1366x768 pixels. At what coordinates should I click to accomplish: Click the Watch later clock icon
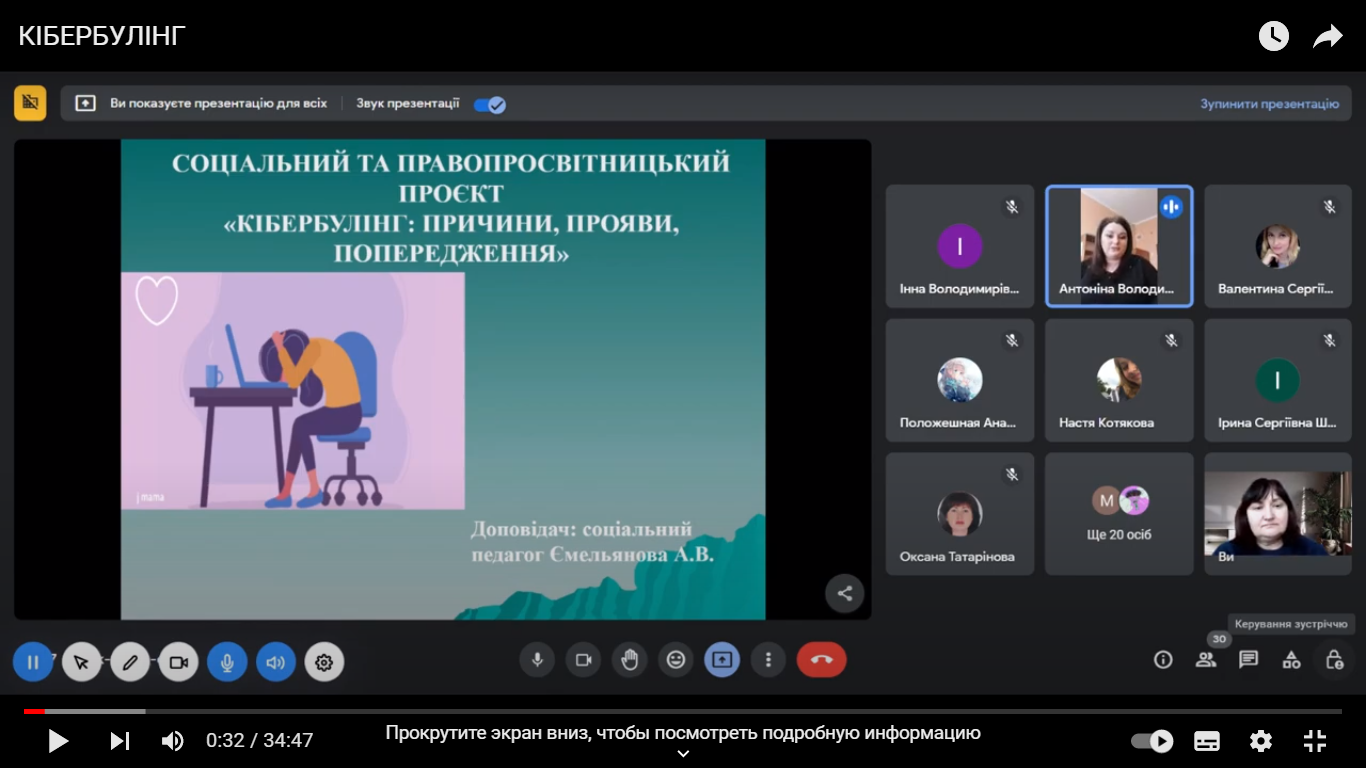pyautogui.click(x=1273, y=37)
